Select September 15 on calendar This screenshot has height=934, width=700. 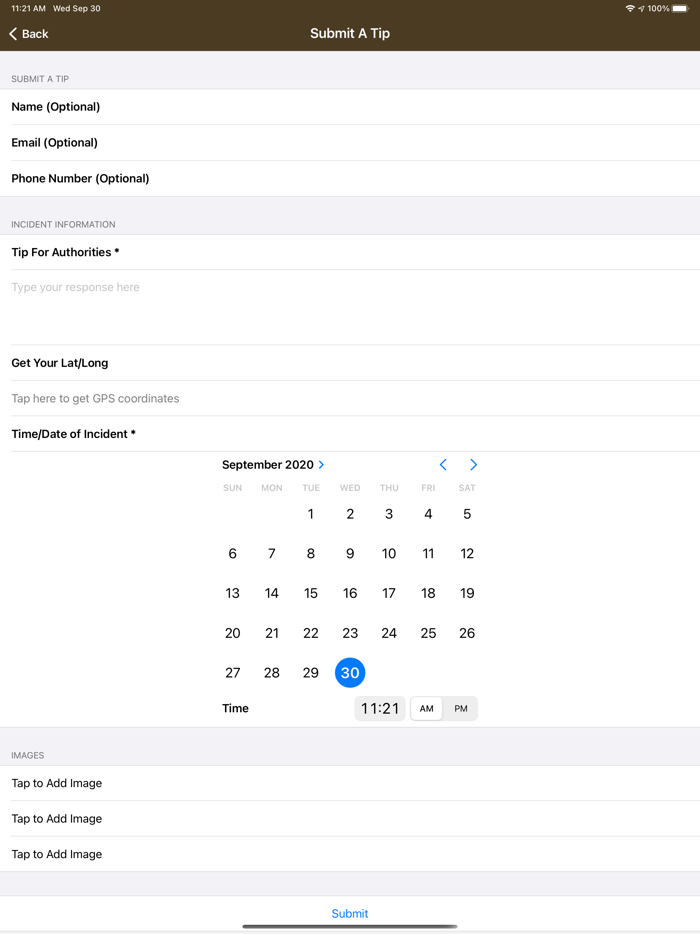(x=310, y=593)
